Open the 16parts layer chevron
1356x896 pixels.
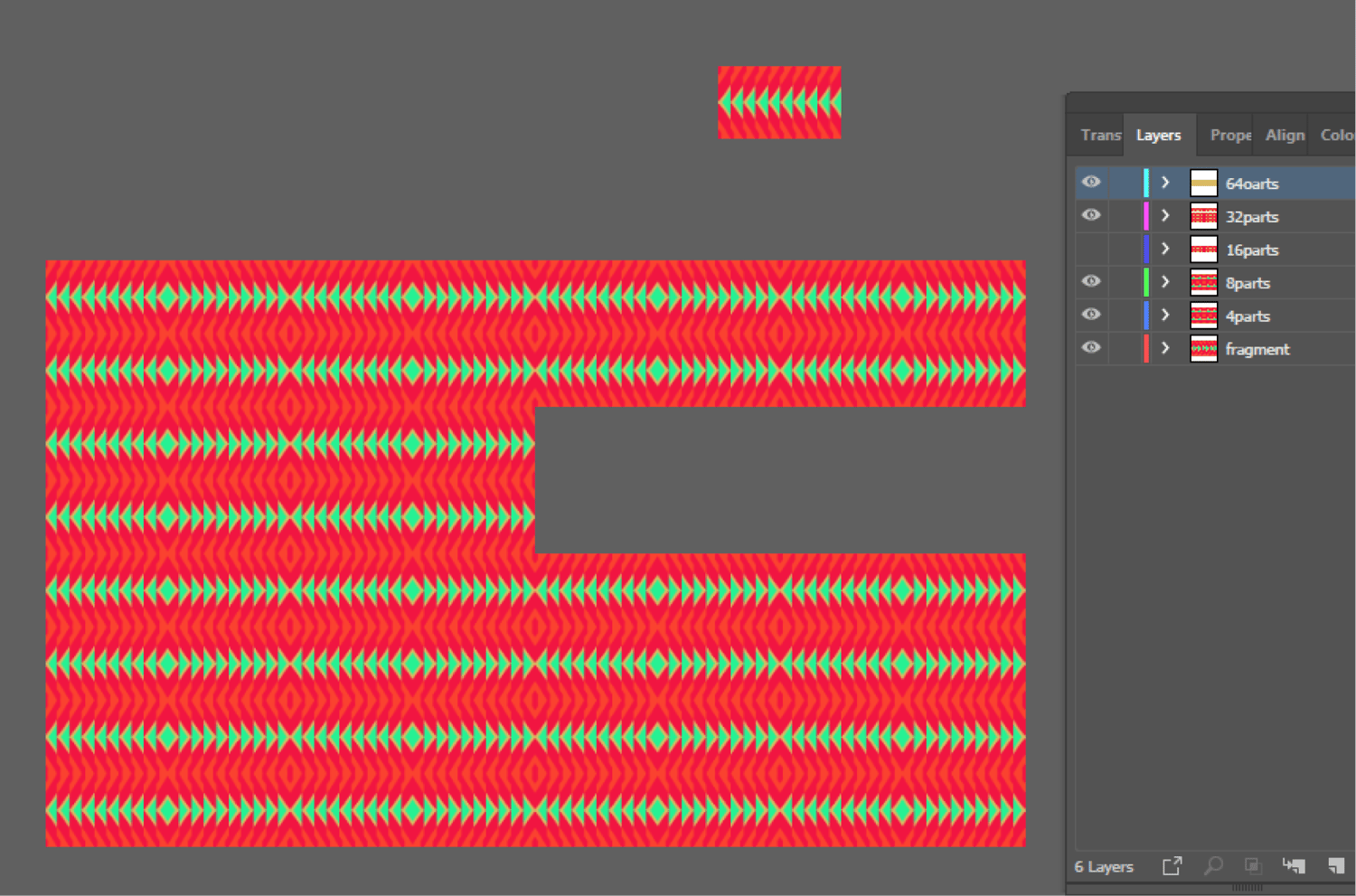pos(1165,249)
